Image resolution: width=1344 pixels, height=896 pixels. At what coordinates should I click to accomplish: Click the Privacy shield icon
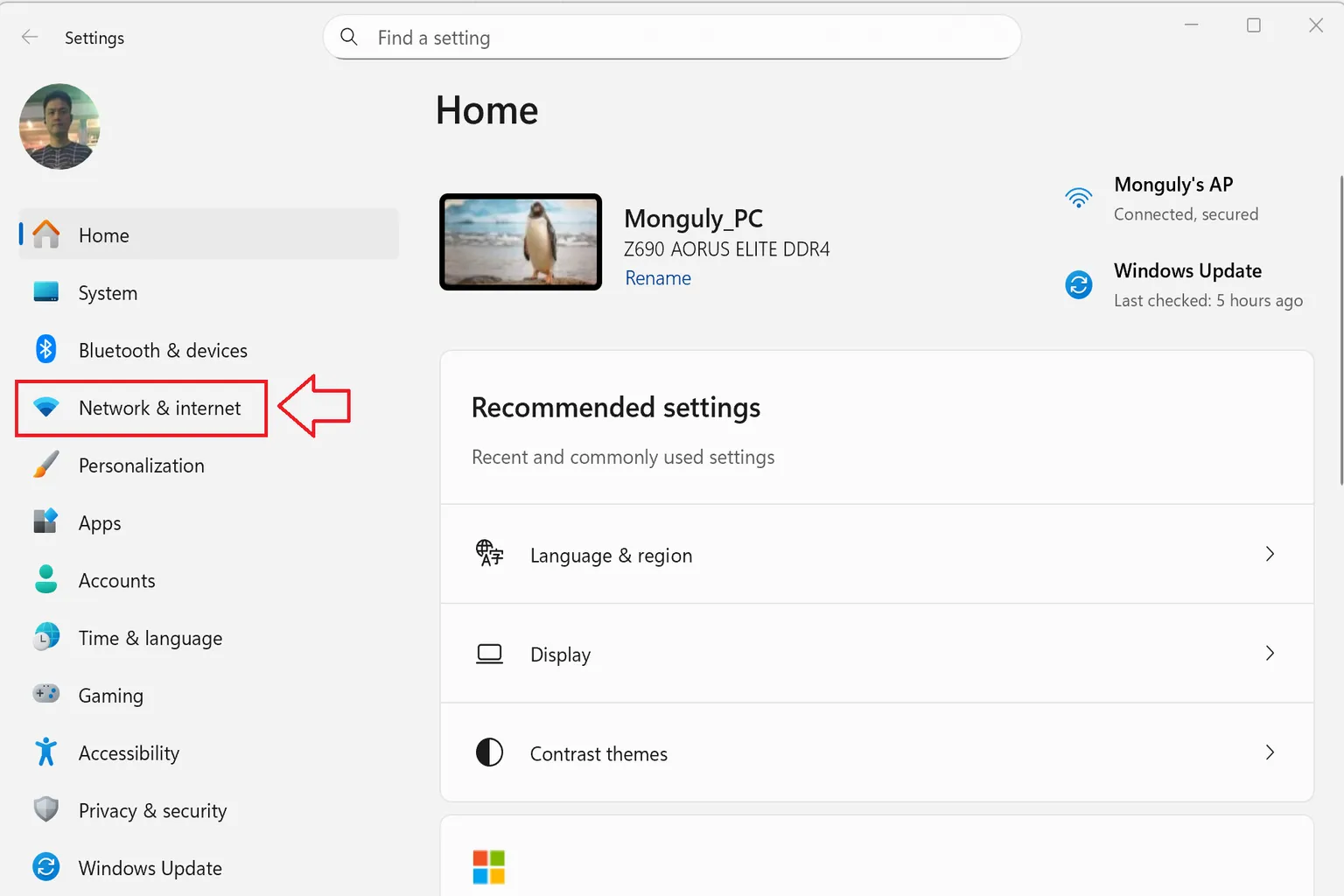[x=45, y=809]
